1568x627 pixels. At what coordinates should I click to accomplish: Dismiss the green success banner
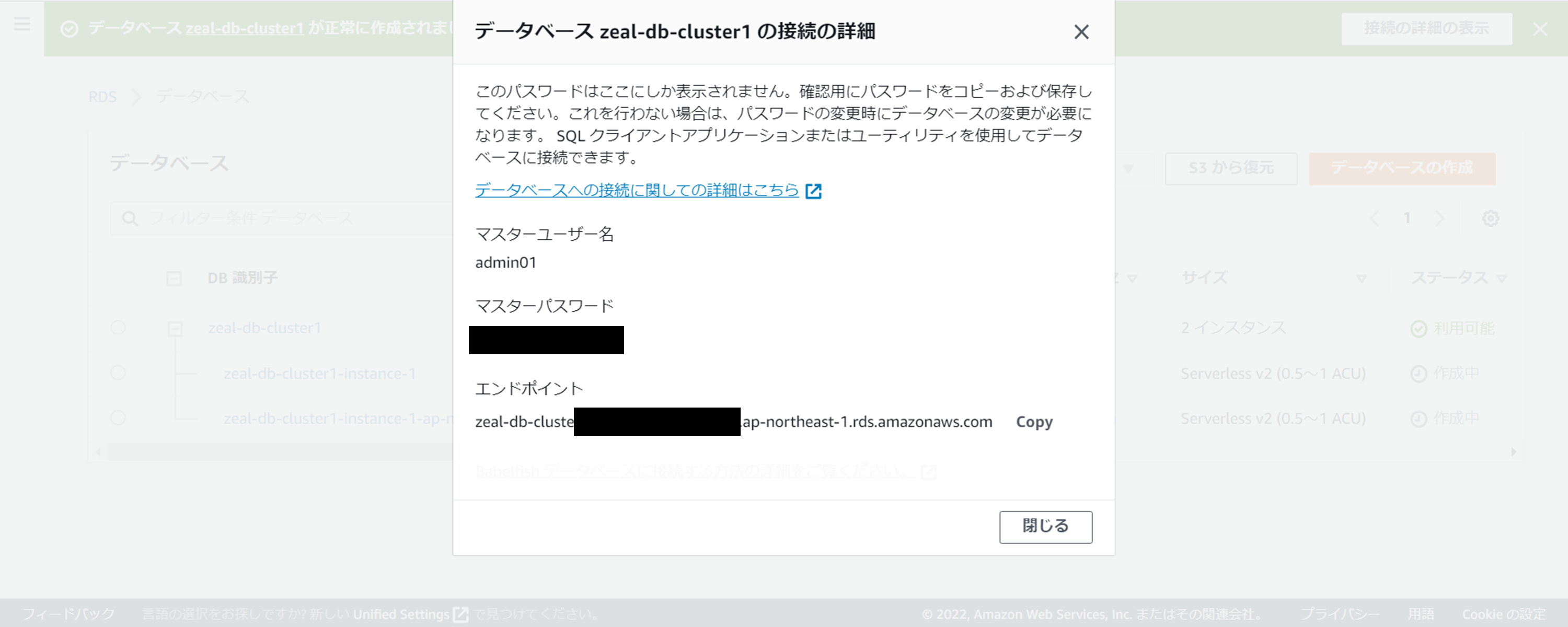coord(1540,29)
